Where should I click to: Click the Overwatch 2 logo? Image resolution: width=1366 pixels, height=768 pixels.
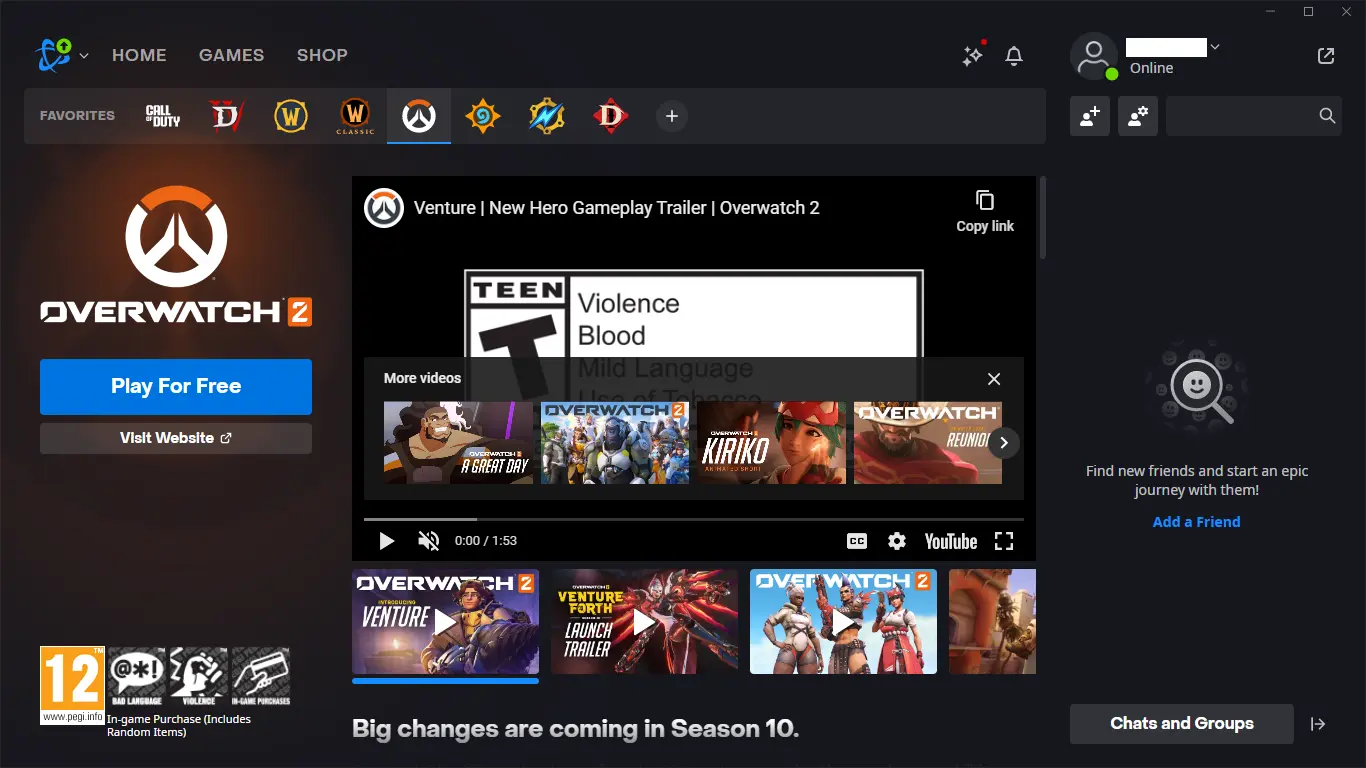(x=176, y=257)
